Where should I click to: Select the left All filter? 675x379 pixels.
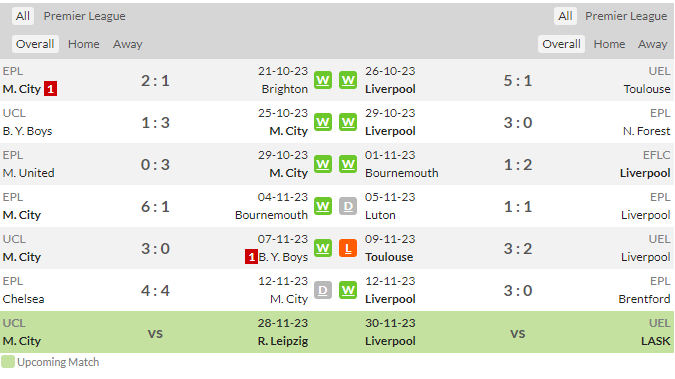(23, 16)
